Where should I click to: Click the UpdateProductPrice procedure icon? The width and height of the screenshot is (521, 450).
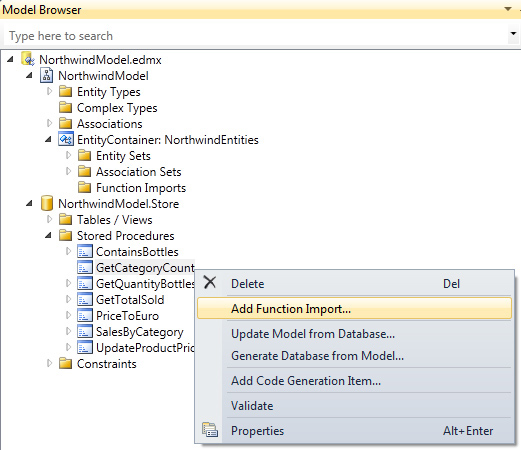click(85, 347)
